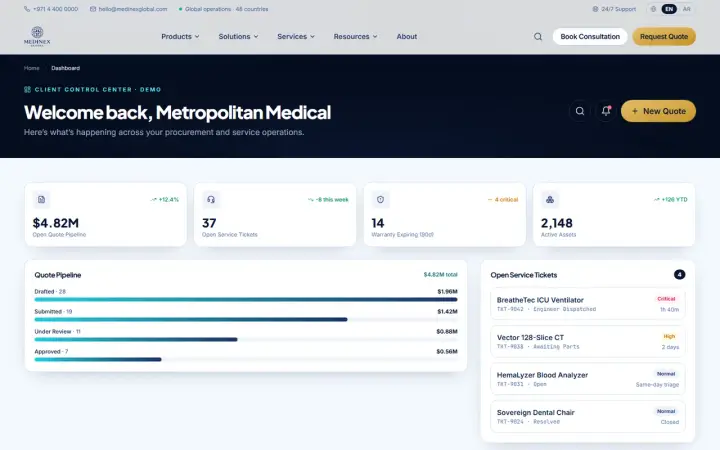The image size is (720, 450).
Task: Expand the Products menu
Action: (x=180, y=36)
